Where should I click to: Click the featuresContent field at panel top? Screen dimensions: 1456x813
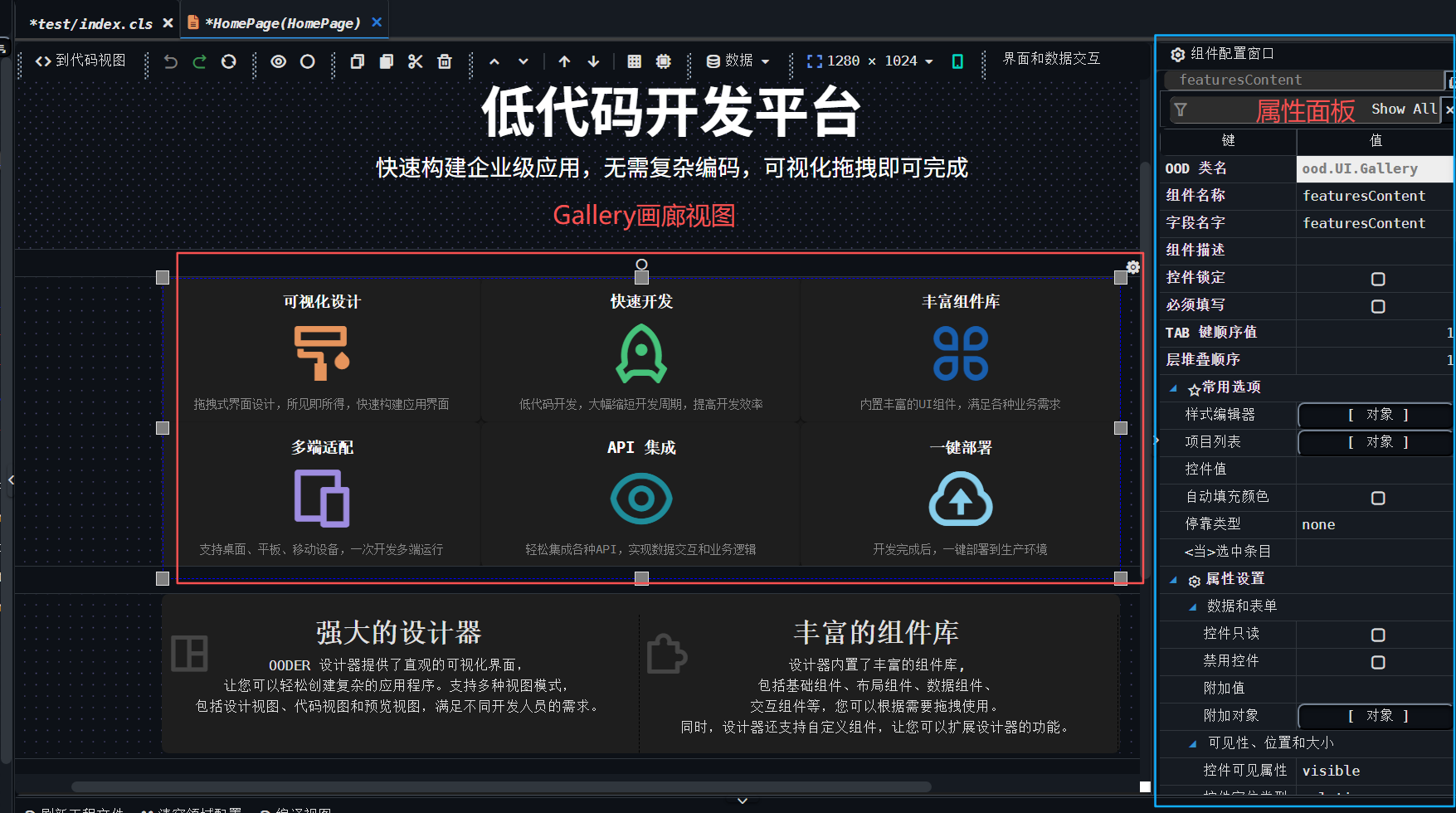coord(1304,80)
